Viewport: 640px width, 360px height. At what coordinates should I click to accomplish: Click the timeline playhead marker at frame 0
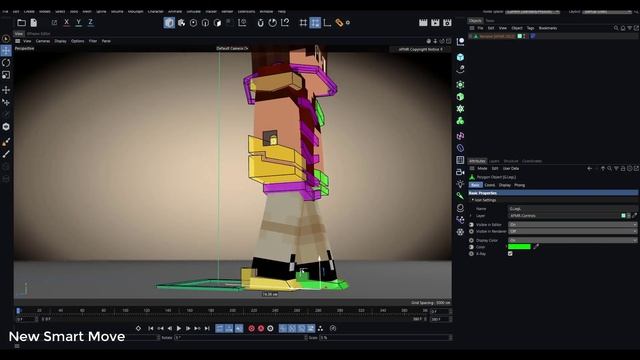(x=18, y=311)
